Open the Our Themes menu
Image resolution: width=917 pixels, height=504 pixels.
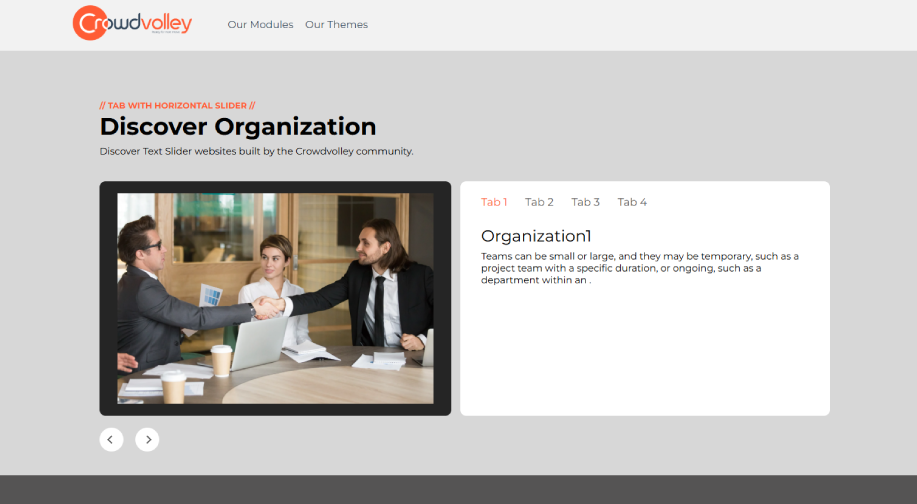pos(336,25)
